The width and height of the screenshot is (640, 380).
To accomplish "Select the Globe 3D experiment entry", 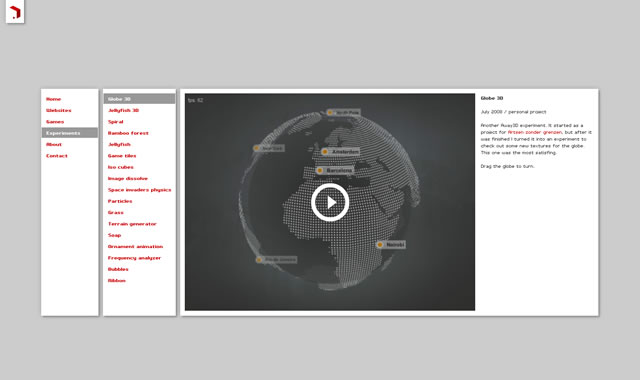I will tap(139, 99).
